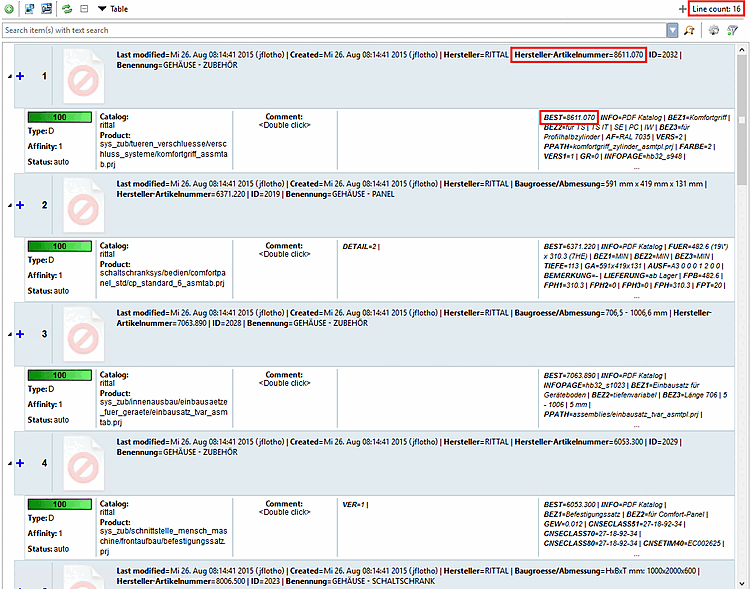Collapse row 2 using its small triangle
Image resolution: width=750 pixels, height=589 pixels.
point(10,205)
